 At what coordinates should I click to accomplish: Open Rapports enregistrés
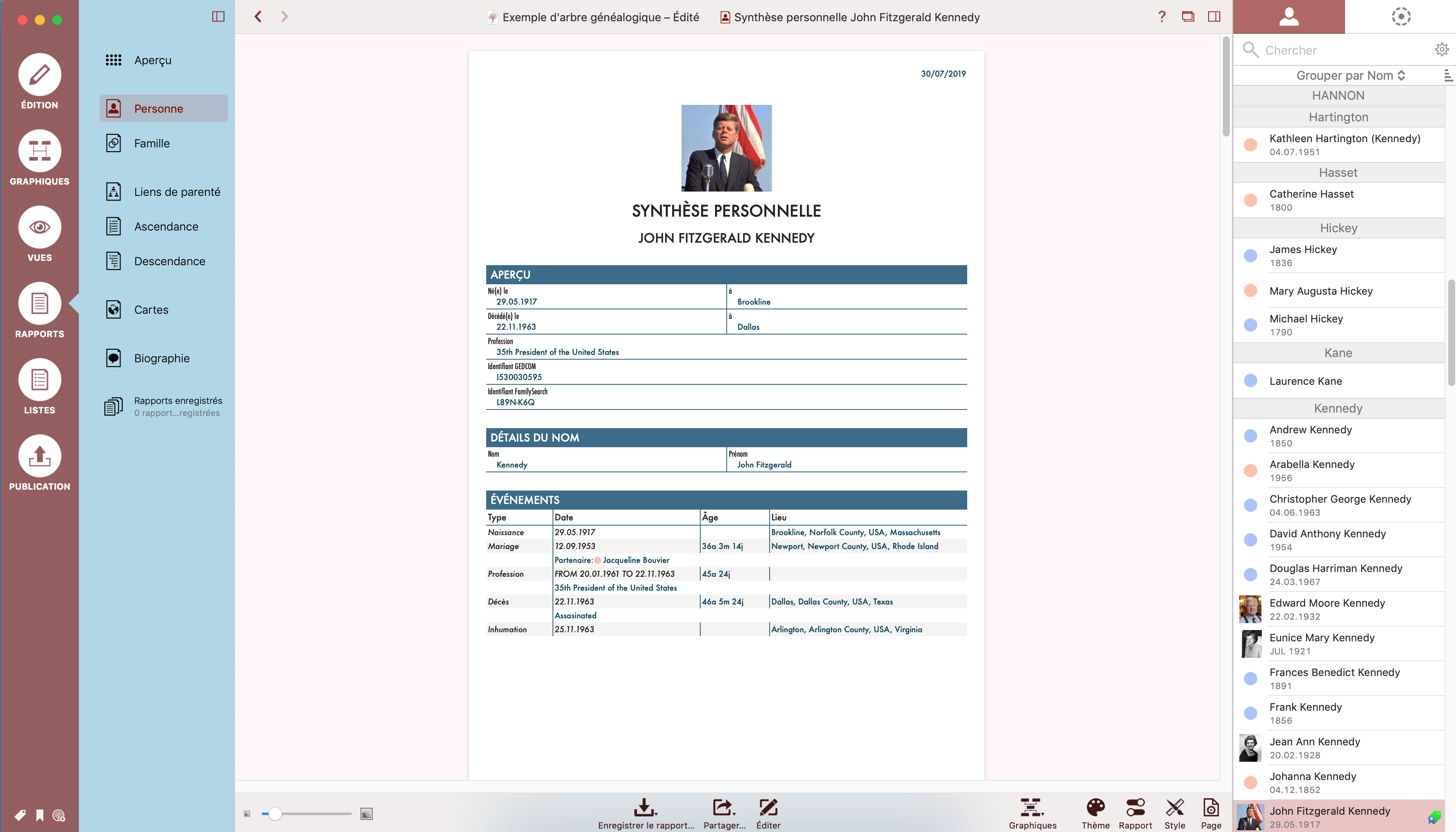(163, 406)
